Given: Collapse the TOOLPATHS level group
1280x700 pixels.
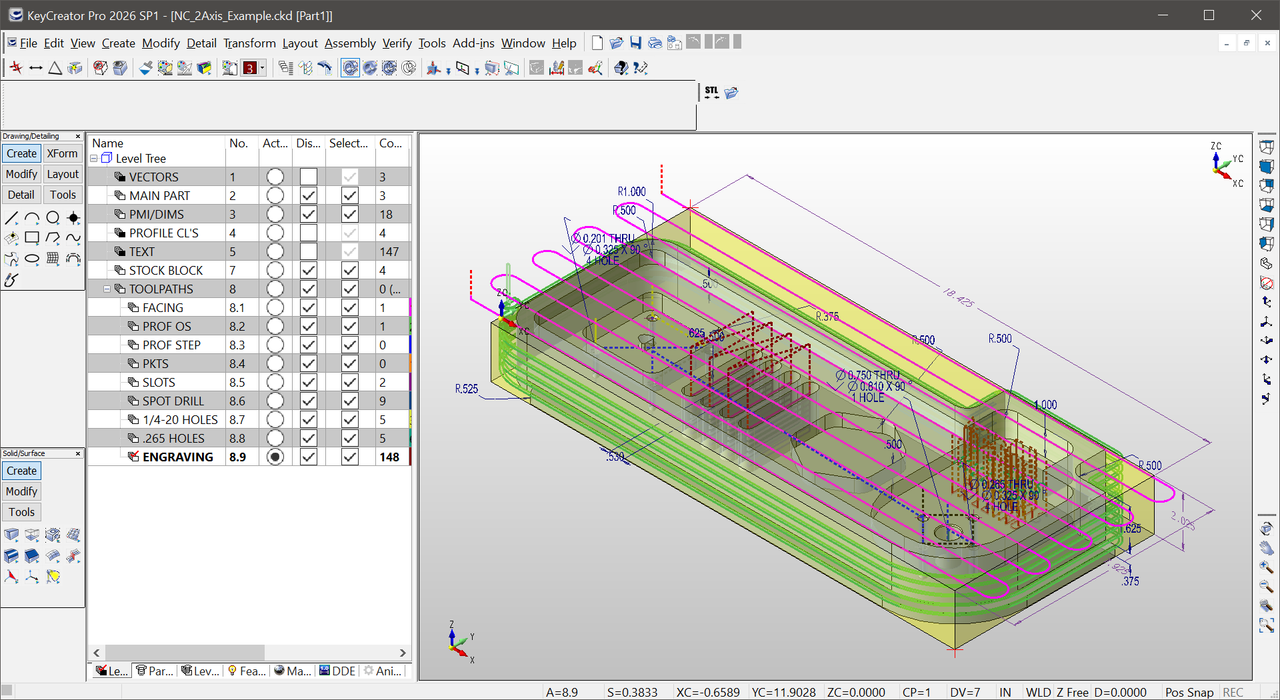Looking at the screenshot, I should pyautogui.click(x=107, y=289).
